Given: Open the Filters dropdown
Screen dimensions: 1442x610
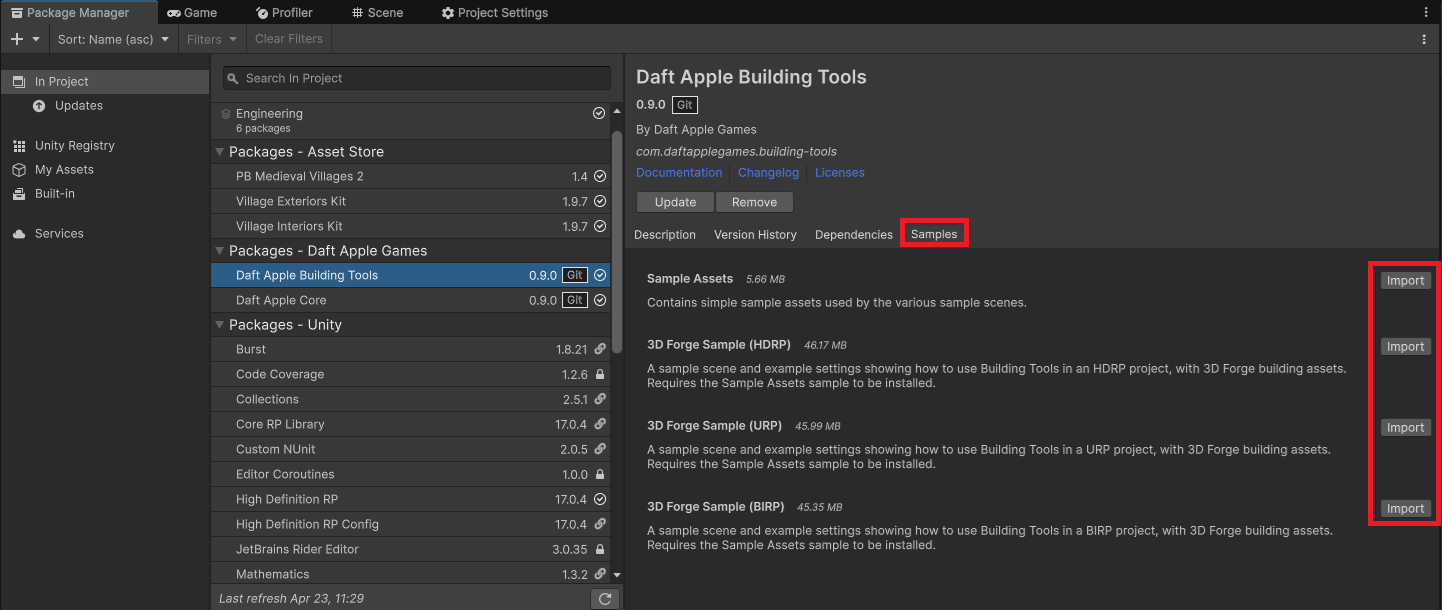Looking at the screenshot, I should tap(212, 39).
